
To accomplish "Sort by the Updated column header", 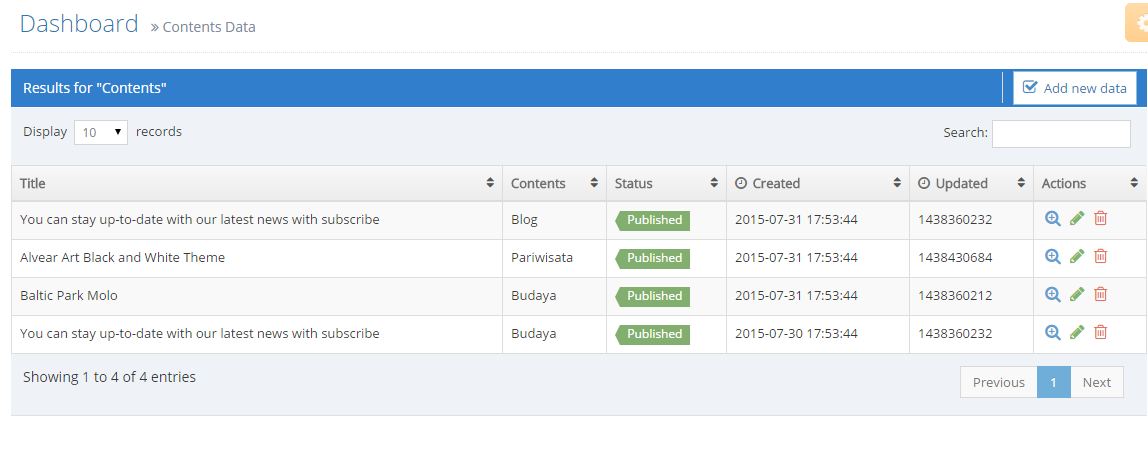I will click(972, 183).
